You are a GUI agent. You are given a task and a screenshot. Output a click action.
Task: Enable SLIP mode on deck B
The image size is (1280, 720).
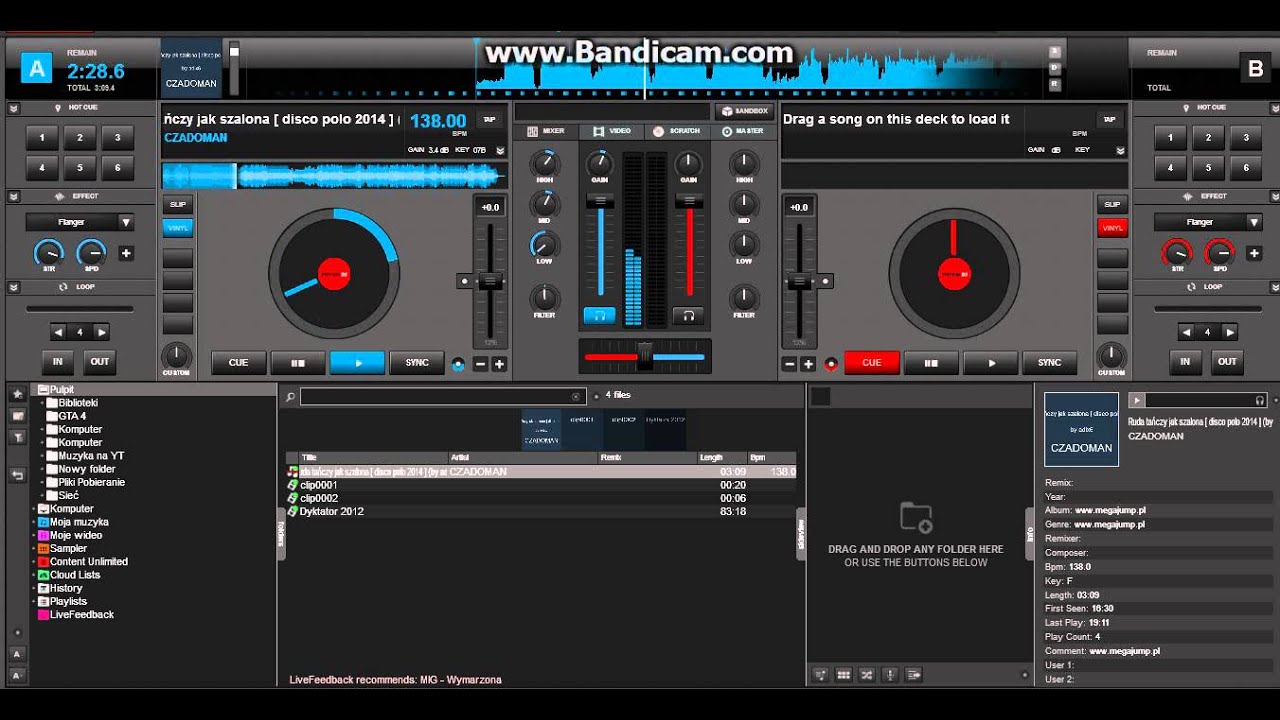[x=1112, y=204]
